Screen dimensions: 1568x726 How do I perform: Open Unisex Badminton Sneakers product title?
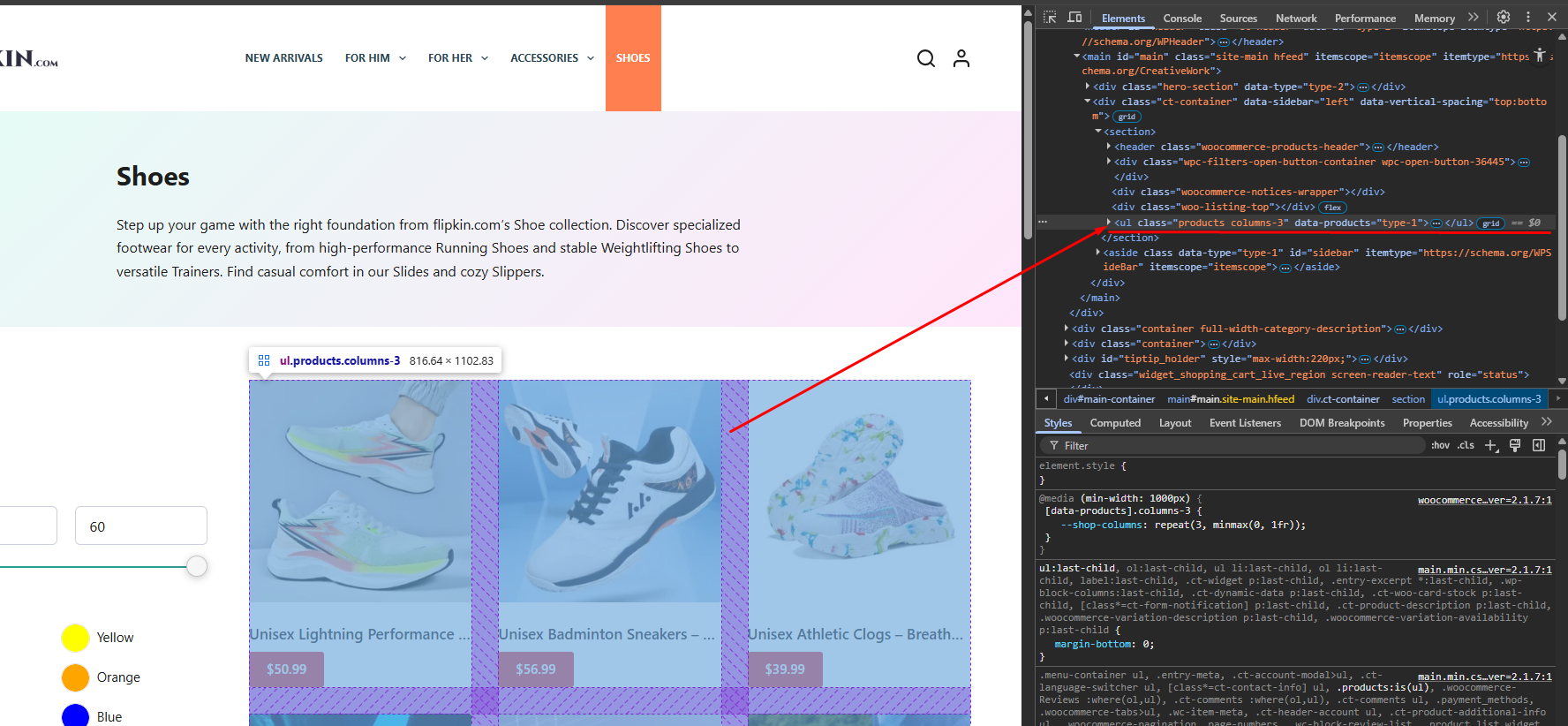click(x=607, y=634)
